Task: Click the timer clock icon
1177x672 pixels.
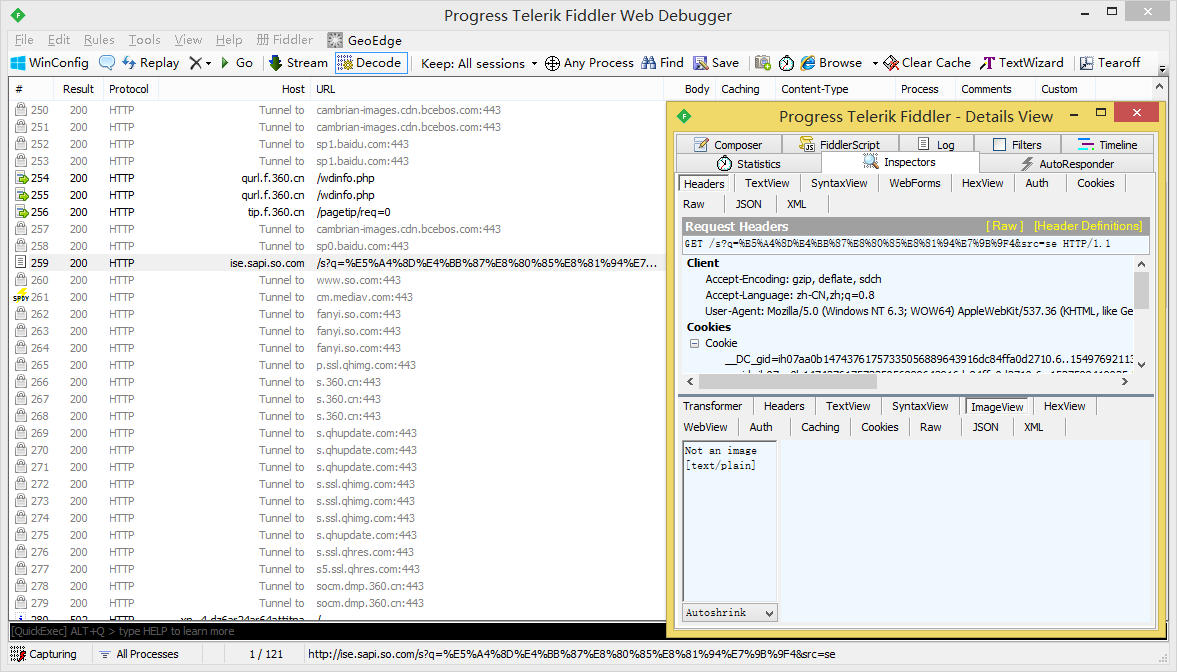Action: 786,63
